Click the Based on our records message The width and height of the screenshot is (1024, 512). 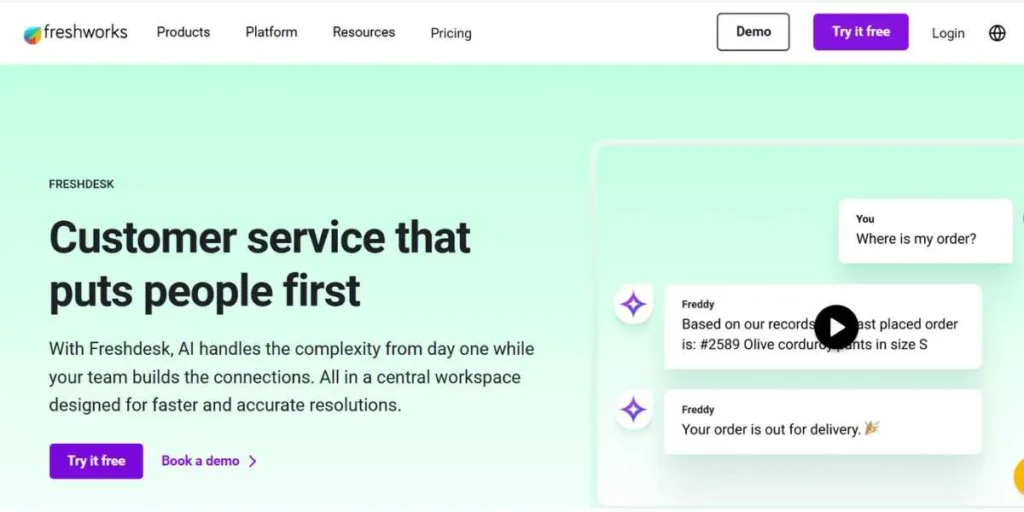point(823,327)
